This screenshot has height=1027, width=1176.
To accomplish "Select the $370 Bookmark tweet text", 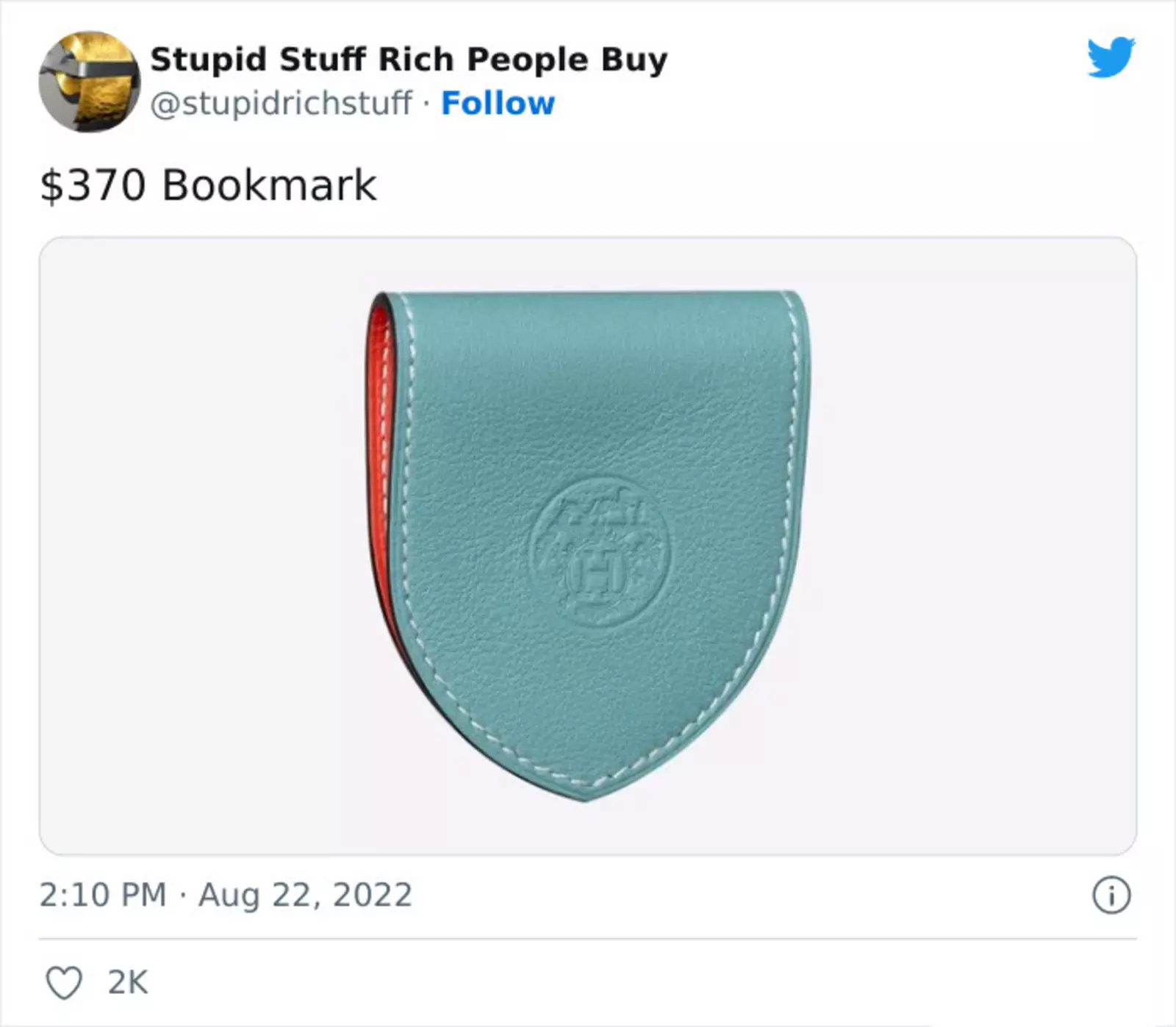I will click(x=208, y=185).
